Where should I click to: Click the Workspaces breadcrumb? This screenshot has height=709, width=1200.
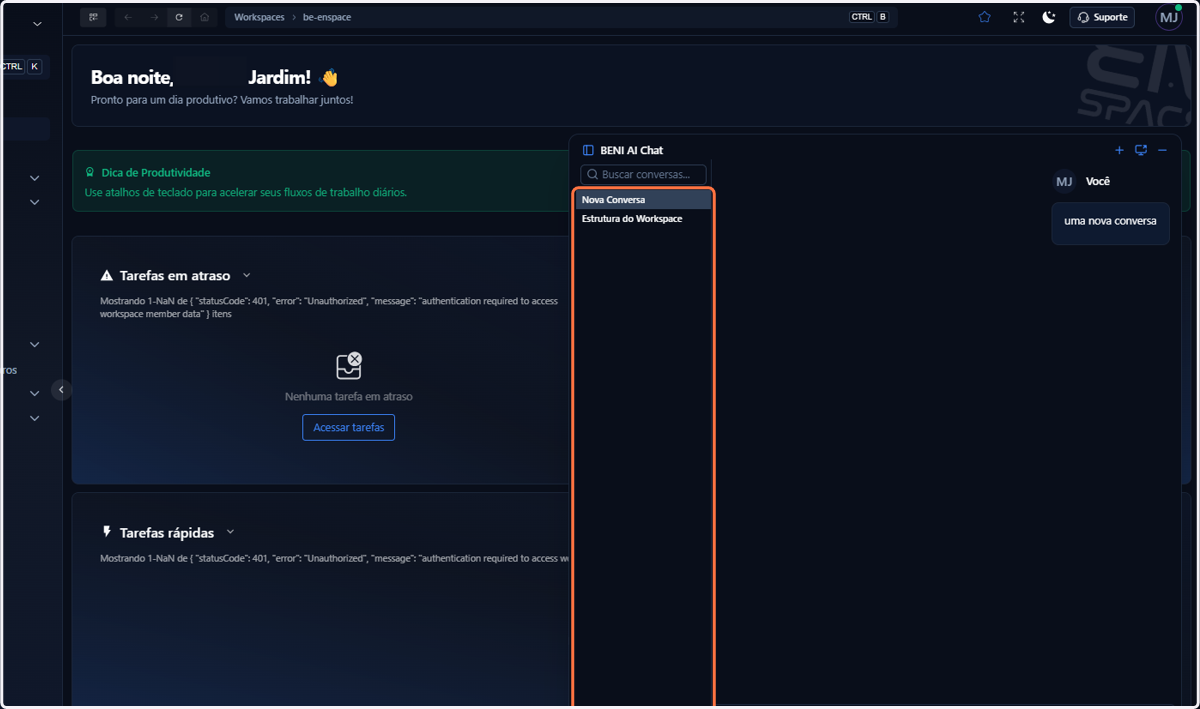259,17
